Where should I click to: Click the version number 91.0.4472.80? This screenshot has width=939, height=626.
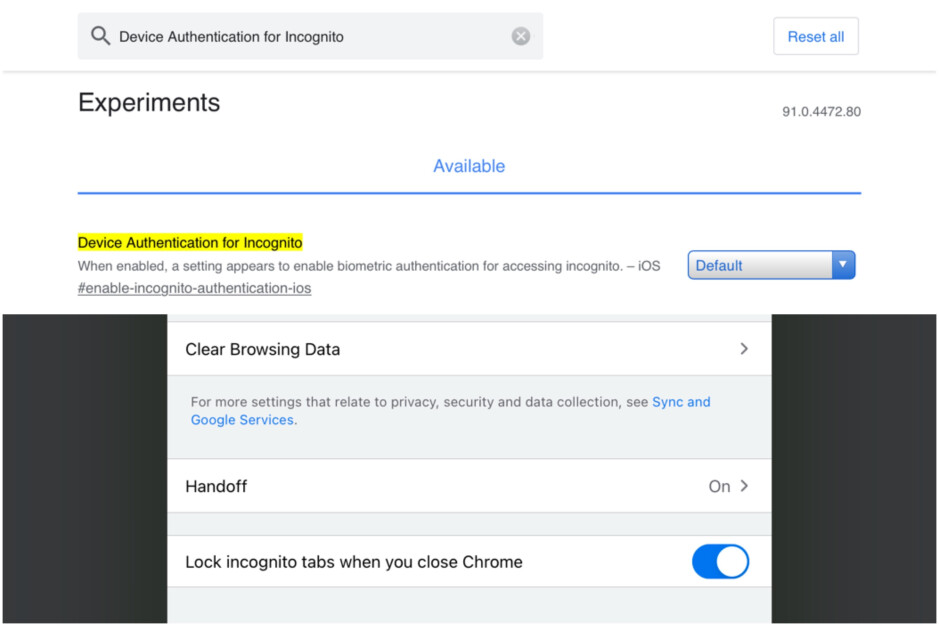click(822, 111)
